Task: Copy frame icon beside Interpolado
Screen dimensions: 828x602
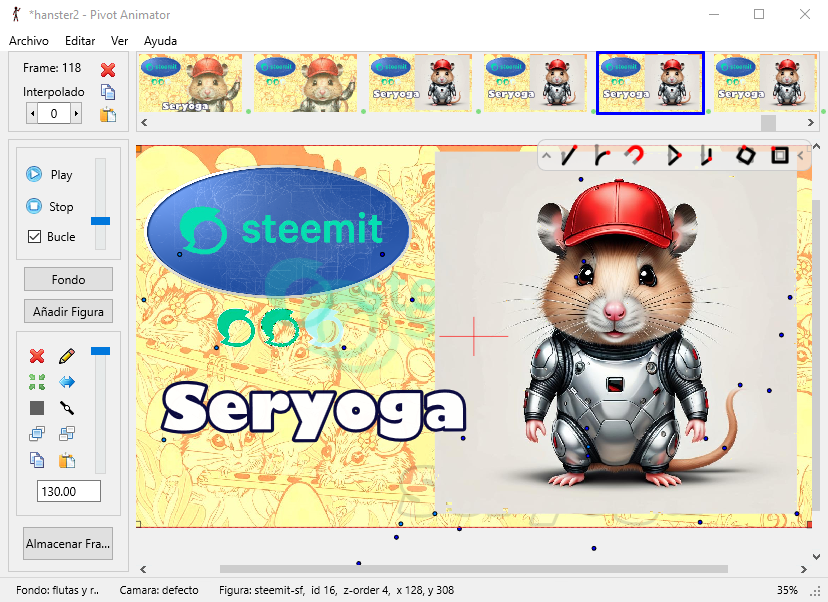Action: (108, 92)
